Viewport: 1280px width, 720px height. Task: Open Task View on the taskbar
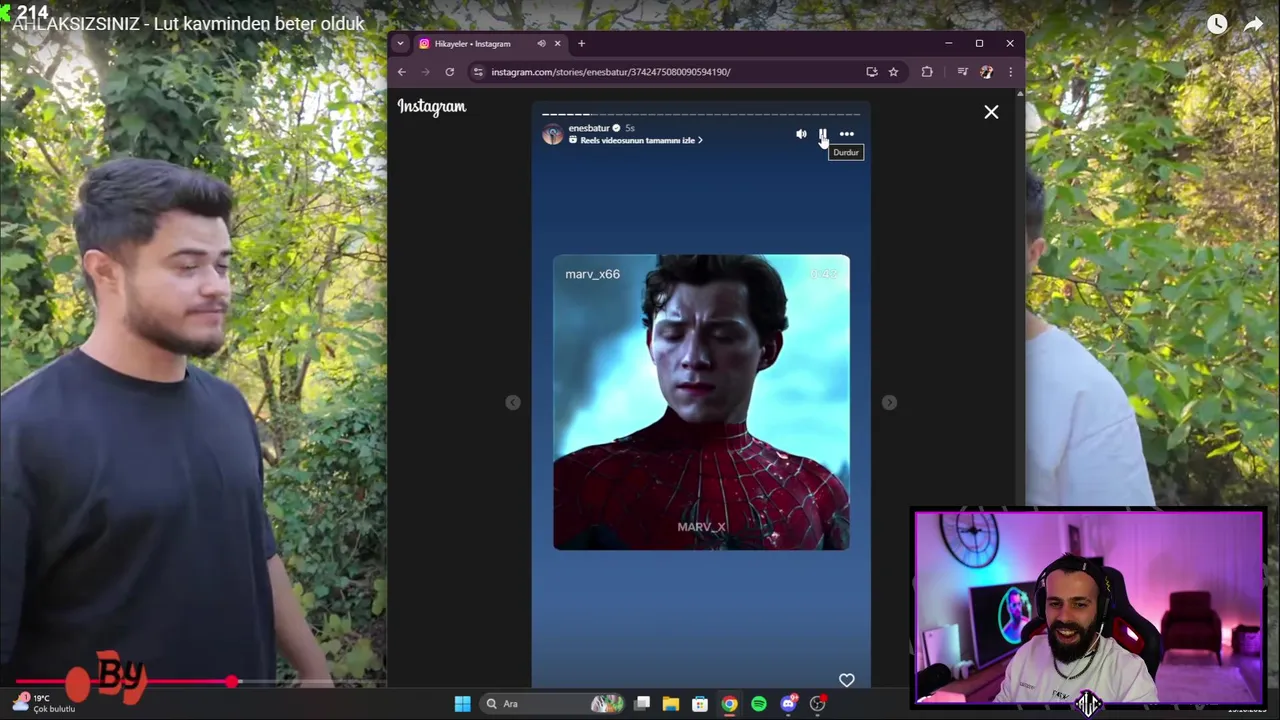pos(642,704)
